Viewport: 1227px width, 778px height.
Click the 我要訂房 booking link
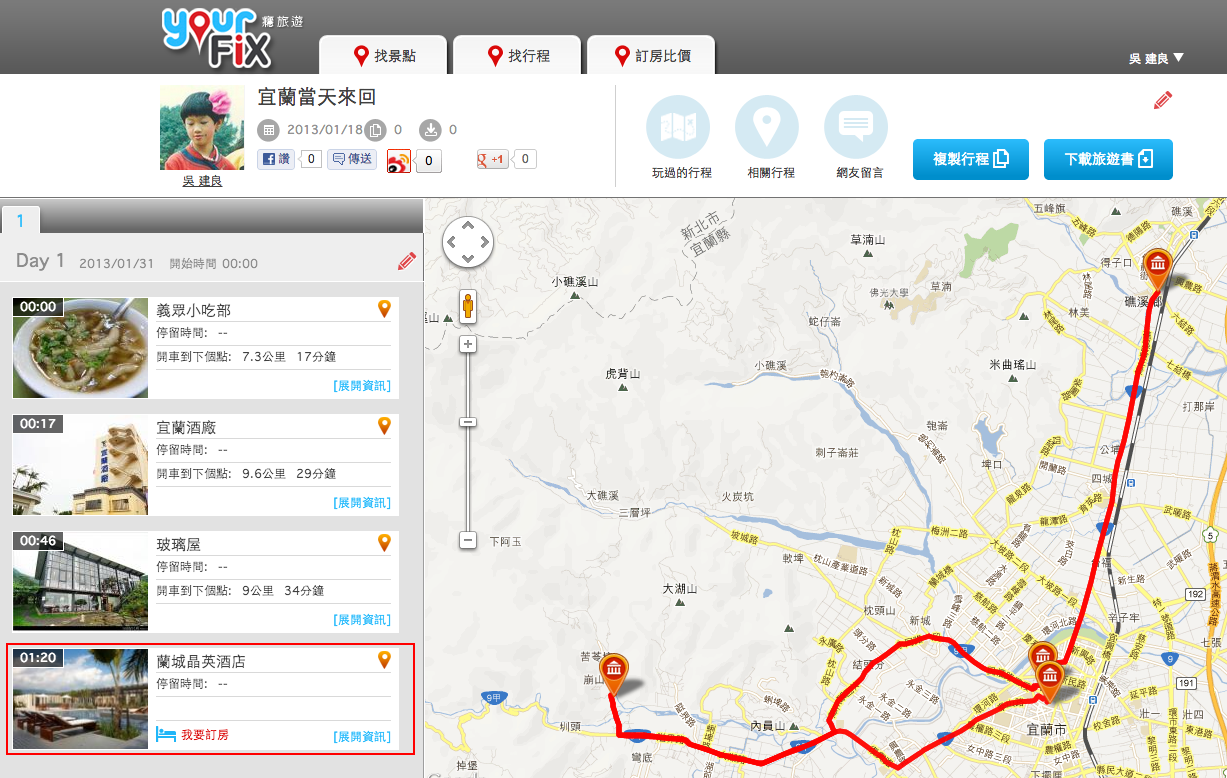pos(193,735)
